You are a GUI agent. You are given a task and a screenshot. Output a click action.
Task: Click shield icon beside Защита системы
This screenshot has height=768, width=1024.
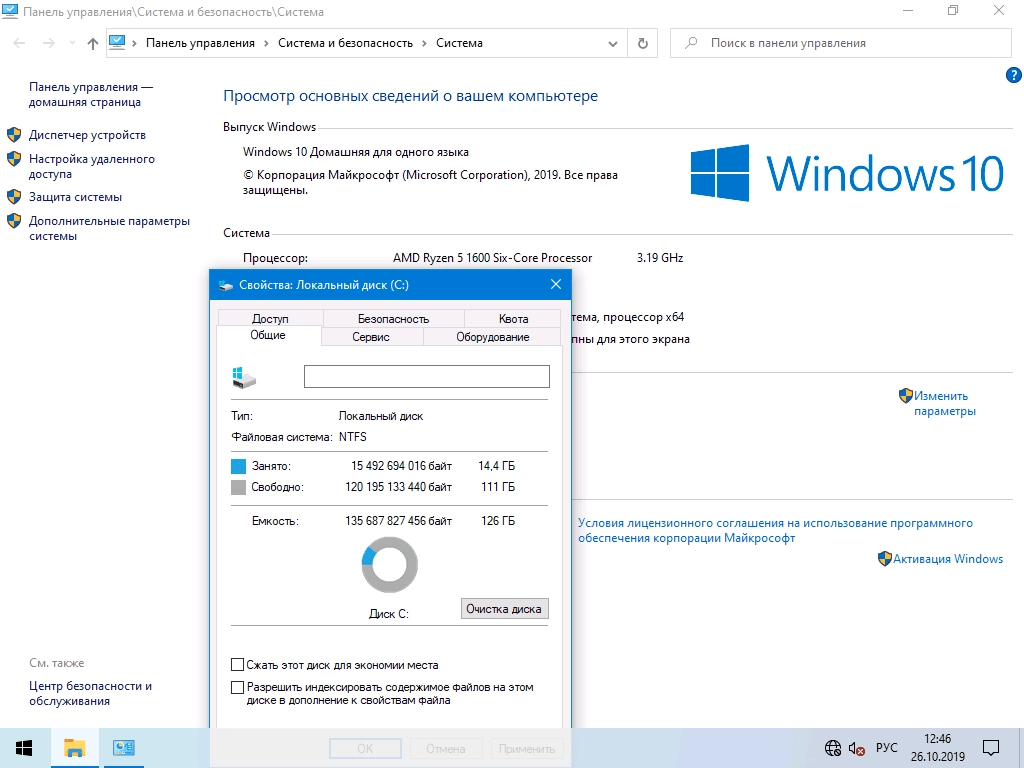coord(14,197)
